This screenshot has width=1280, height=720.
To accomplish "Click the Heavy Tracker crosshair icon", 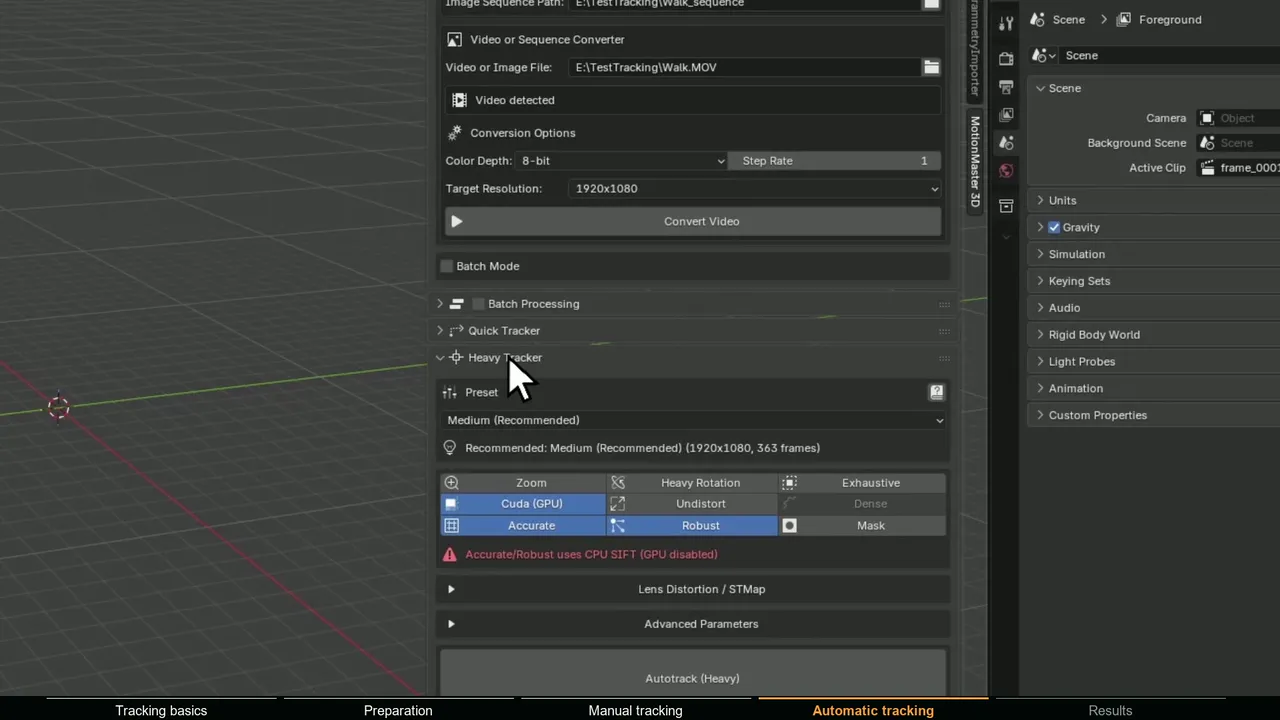I will pos(456,357).
